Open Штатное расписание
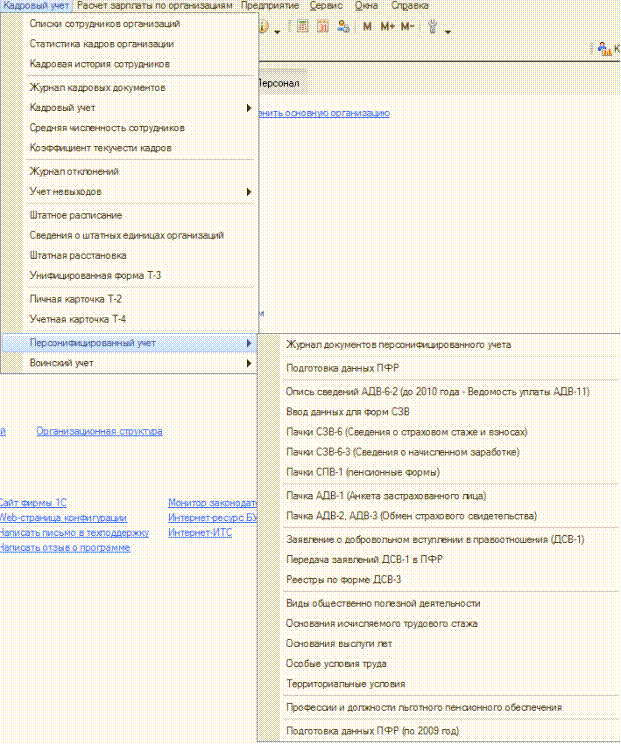621x744 pixels. [x=130, y=215]
